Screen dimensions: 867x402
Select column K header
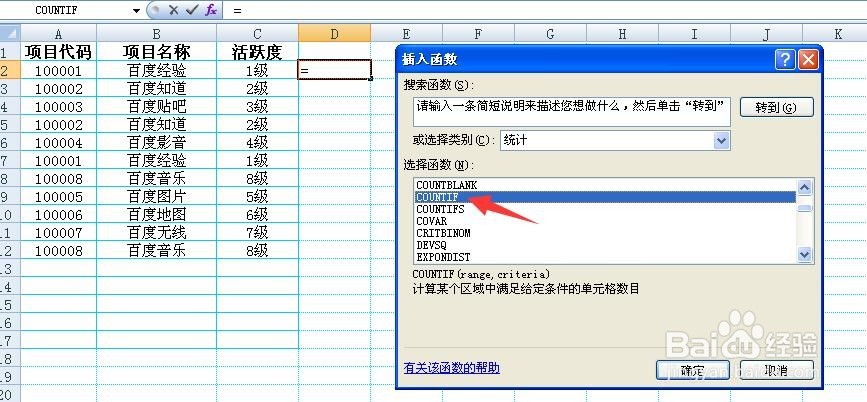(838, 34)
